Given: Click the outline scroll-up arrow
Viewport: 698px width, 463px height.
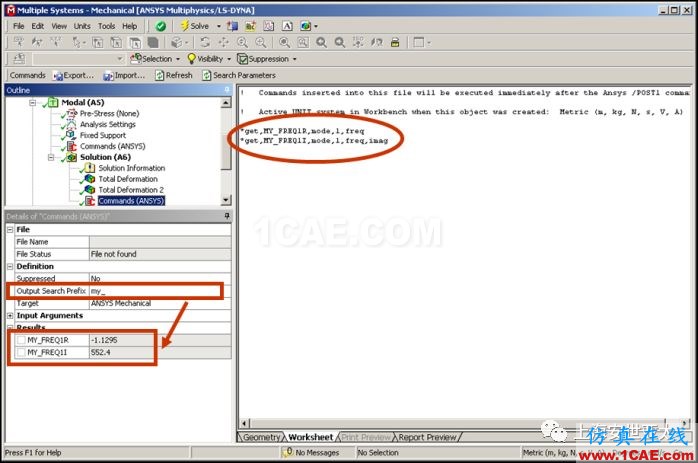Looking at the screenshot, I should coord(226,103).
